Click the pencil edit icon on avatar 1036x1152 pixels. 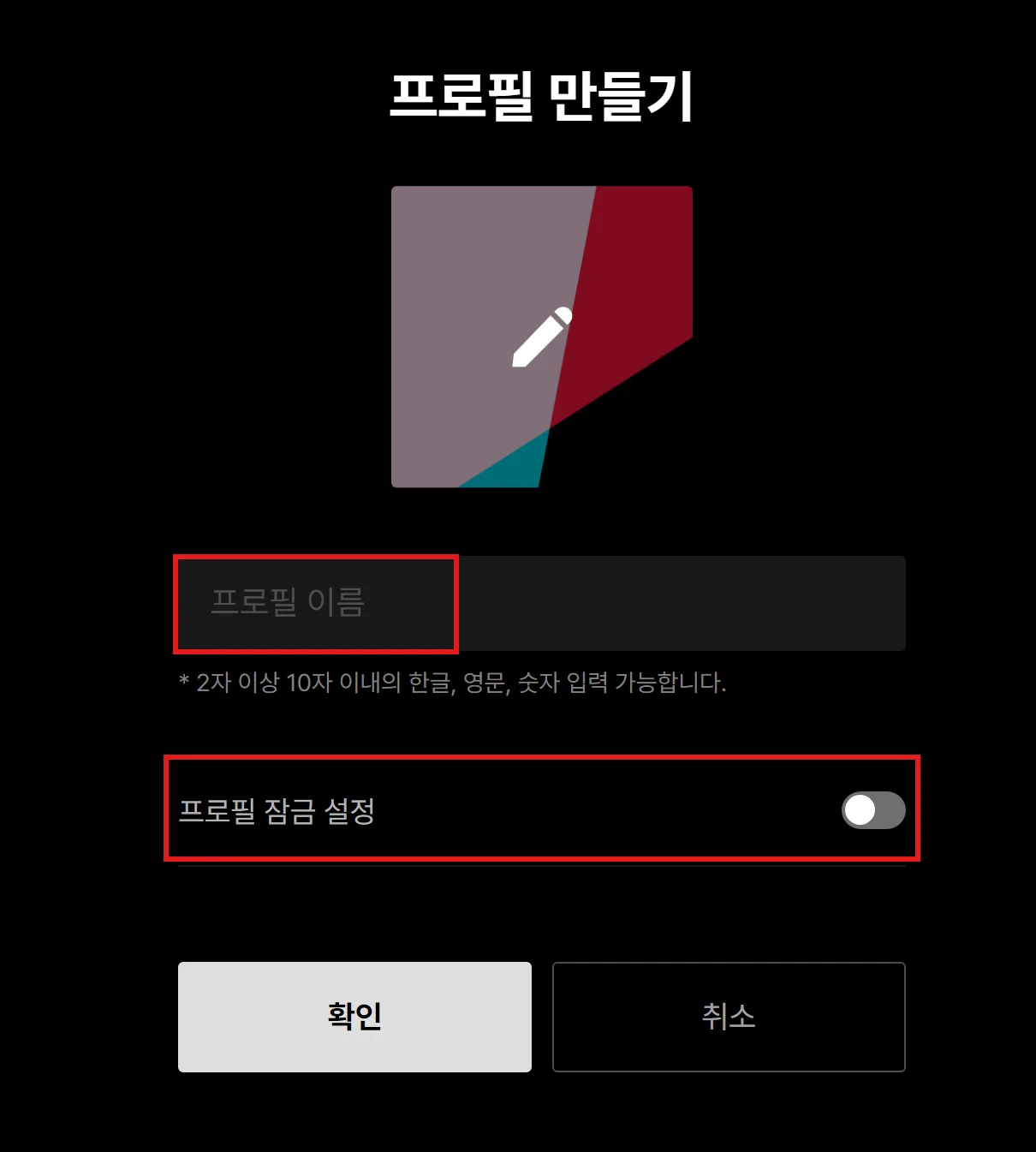542,337
